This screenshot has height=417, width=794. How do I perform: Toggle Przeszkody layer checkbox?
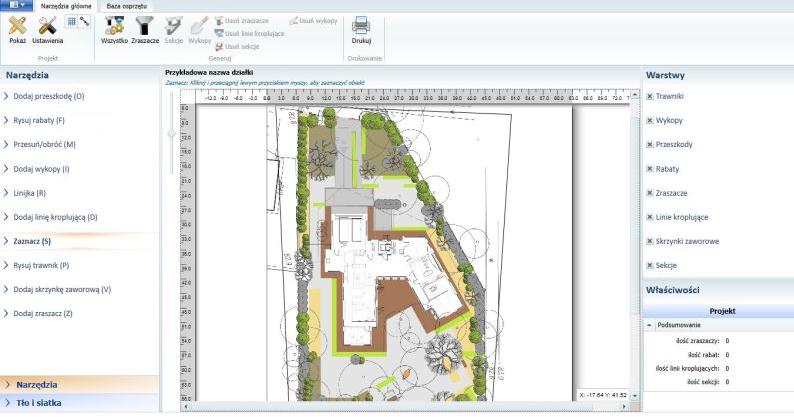tap(650, 144)
